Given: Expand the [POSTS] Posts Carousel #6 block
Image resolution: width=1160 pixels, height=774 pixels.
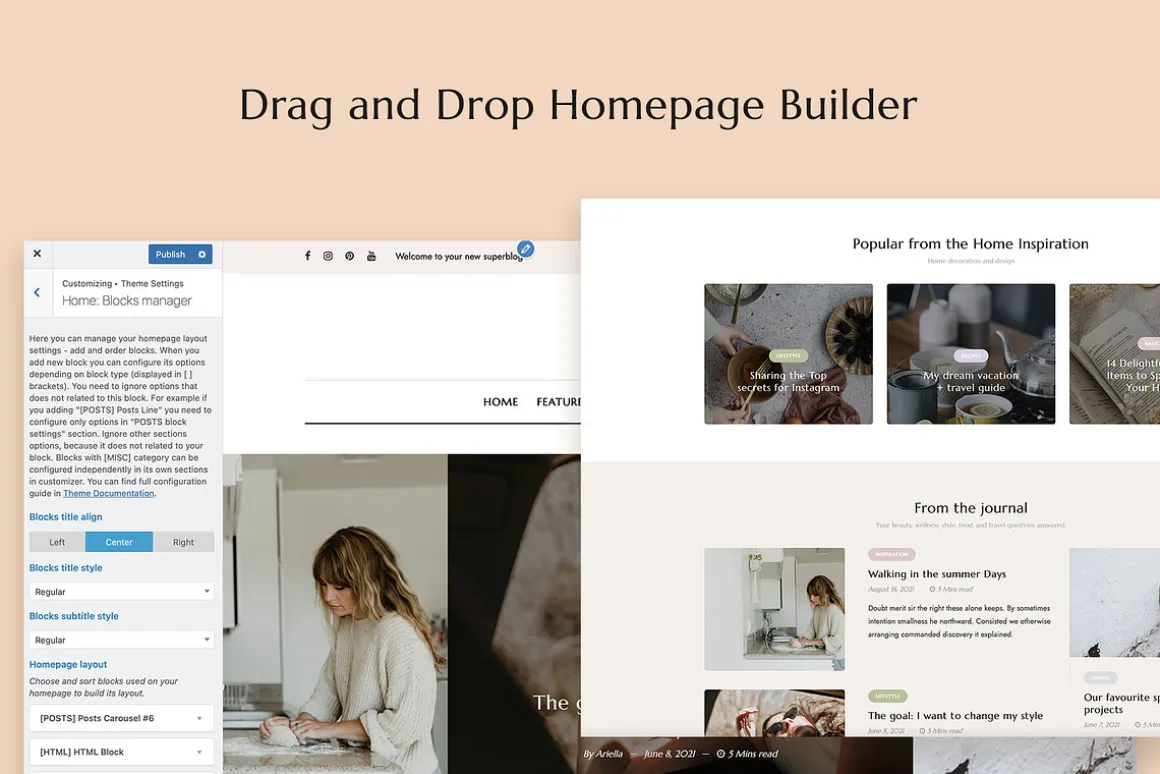Looking at the screenshot, I should coord(122,719).
